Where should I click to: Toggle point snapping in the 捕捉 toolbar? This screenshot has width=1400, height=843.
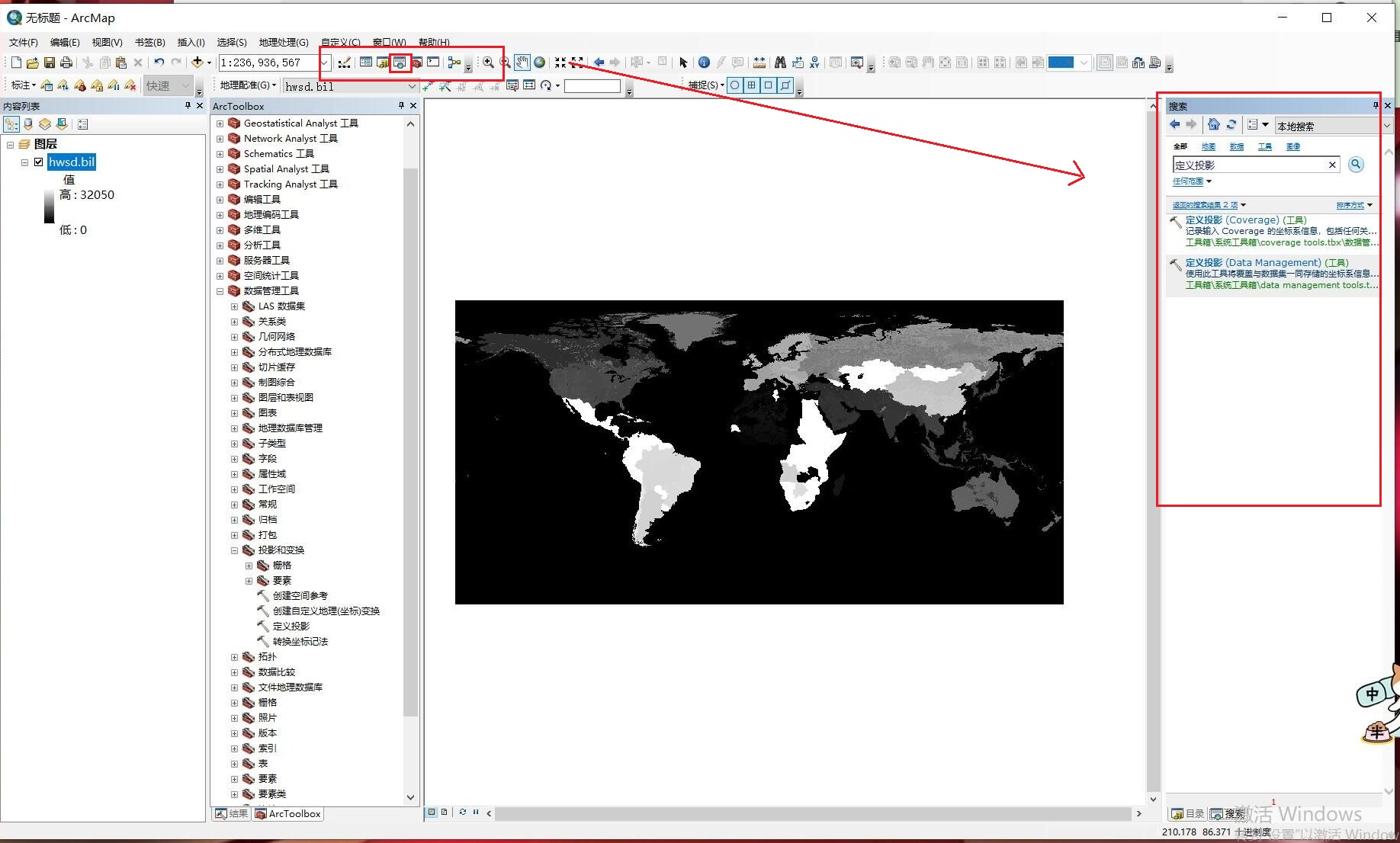[735, 85]
